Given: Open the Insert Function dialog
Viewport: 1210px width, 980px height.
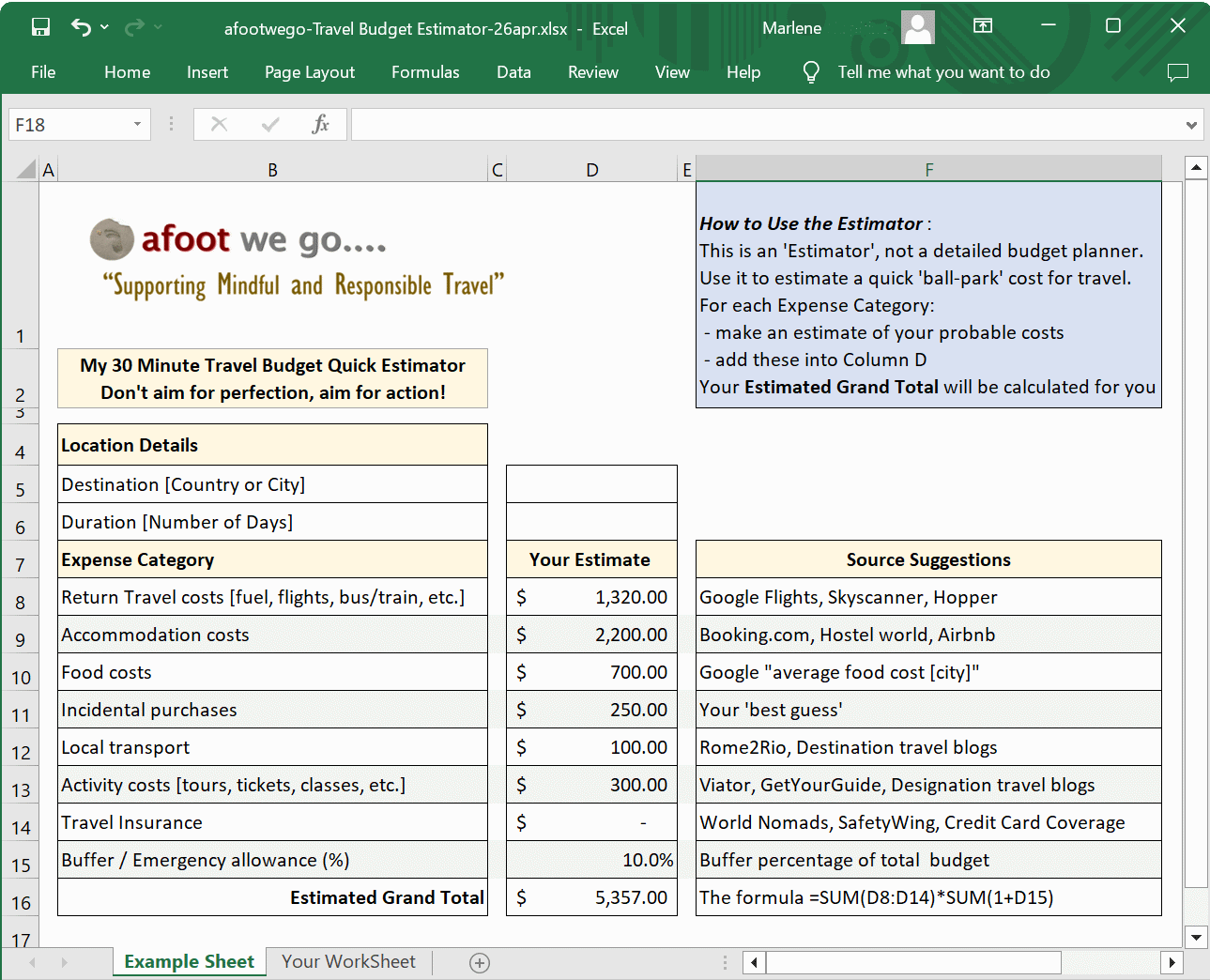Looking at the screenshot, I should pyautogui.click(x=320, y=123).
